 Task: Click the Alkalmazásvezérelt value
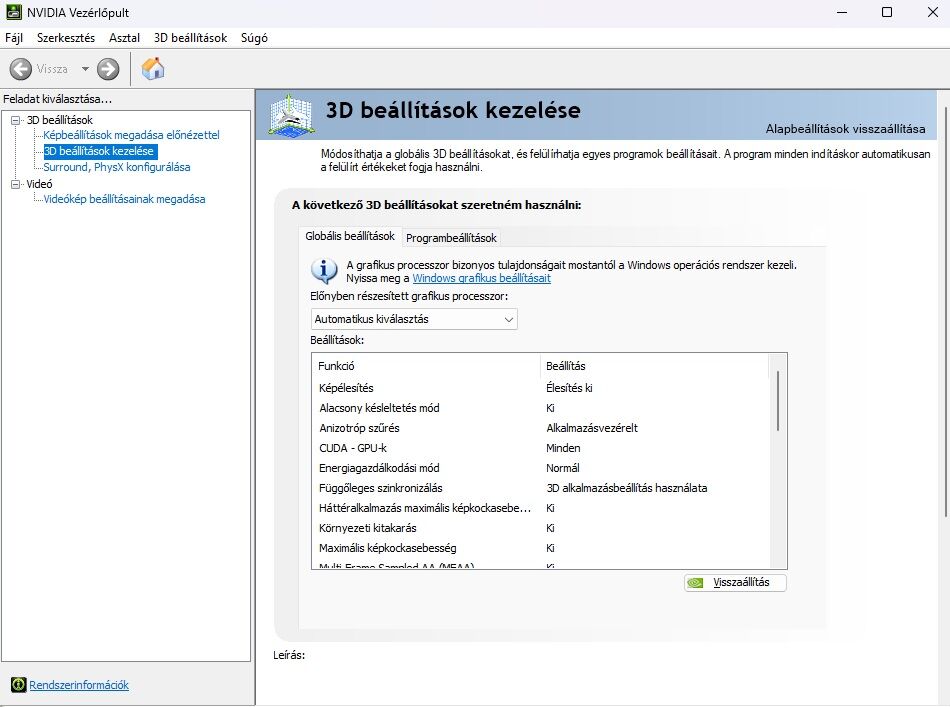[x=592, y=428]
